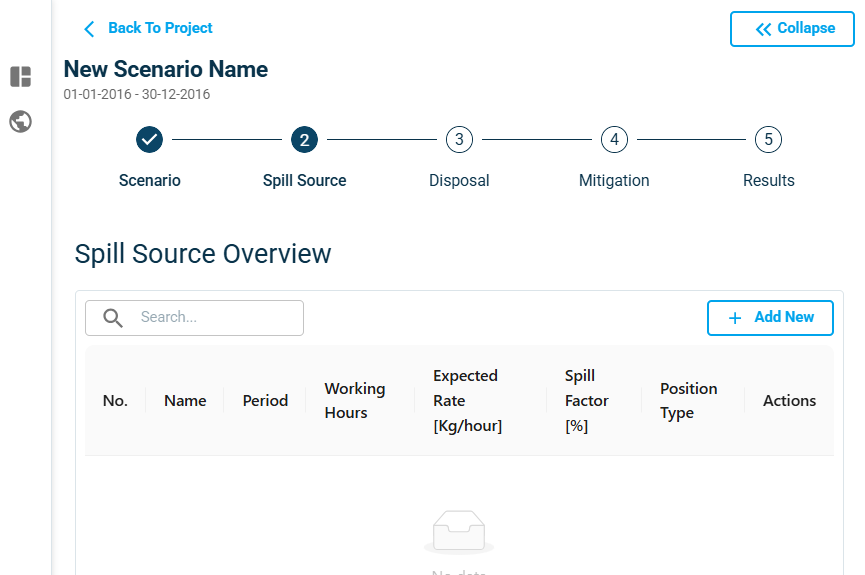Click the Expected Rate column header
Screen dimensions: 865x575
coord(467,401)
